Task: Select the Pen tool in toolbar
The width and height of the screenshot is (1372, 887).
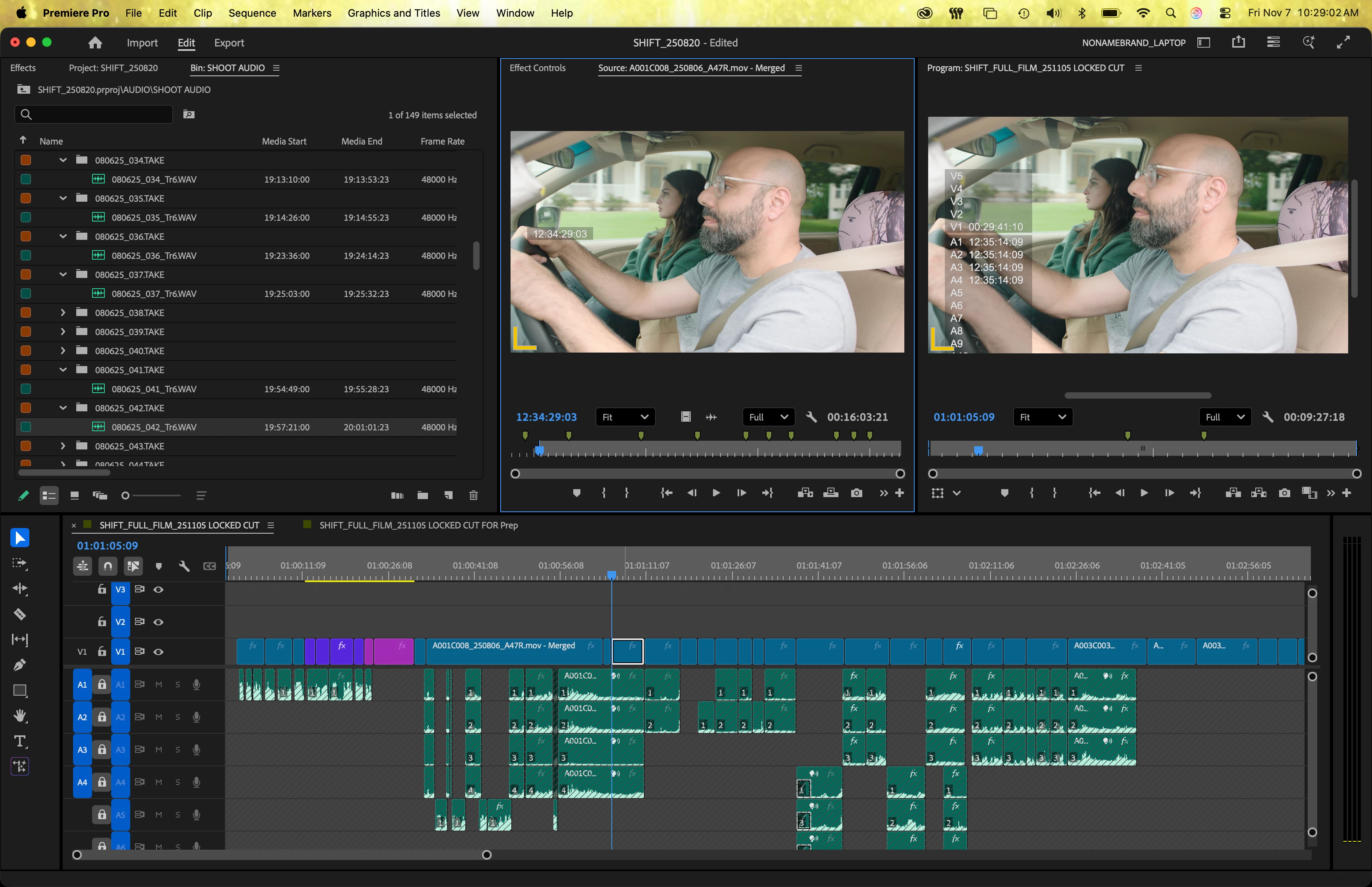Action: 19,665
